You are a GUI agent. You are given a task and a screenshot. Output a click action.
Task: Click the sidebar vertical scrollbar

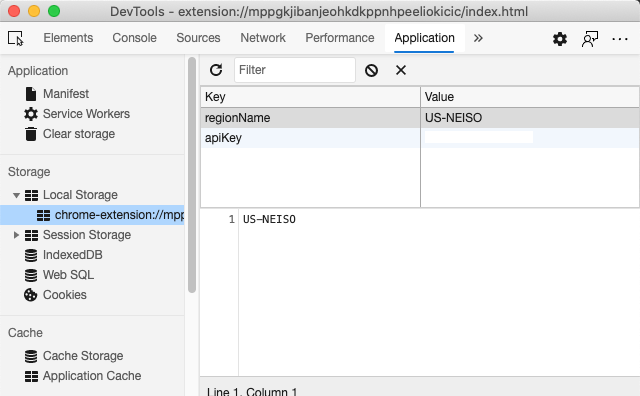click(192, 175)
